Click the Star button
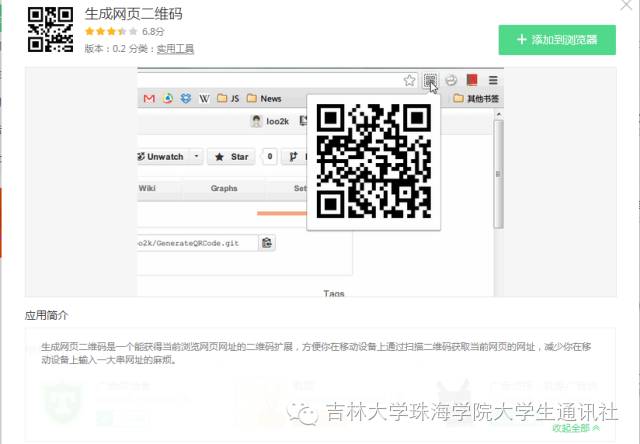 pyautogui.click(x=231, y=157)
